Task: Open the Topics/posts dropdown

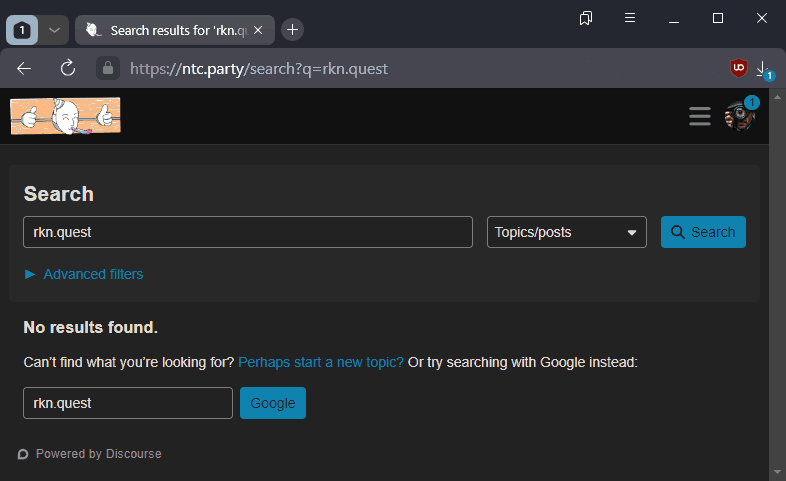Action: [x=566, y=232]
